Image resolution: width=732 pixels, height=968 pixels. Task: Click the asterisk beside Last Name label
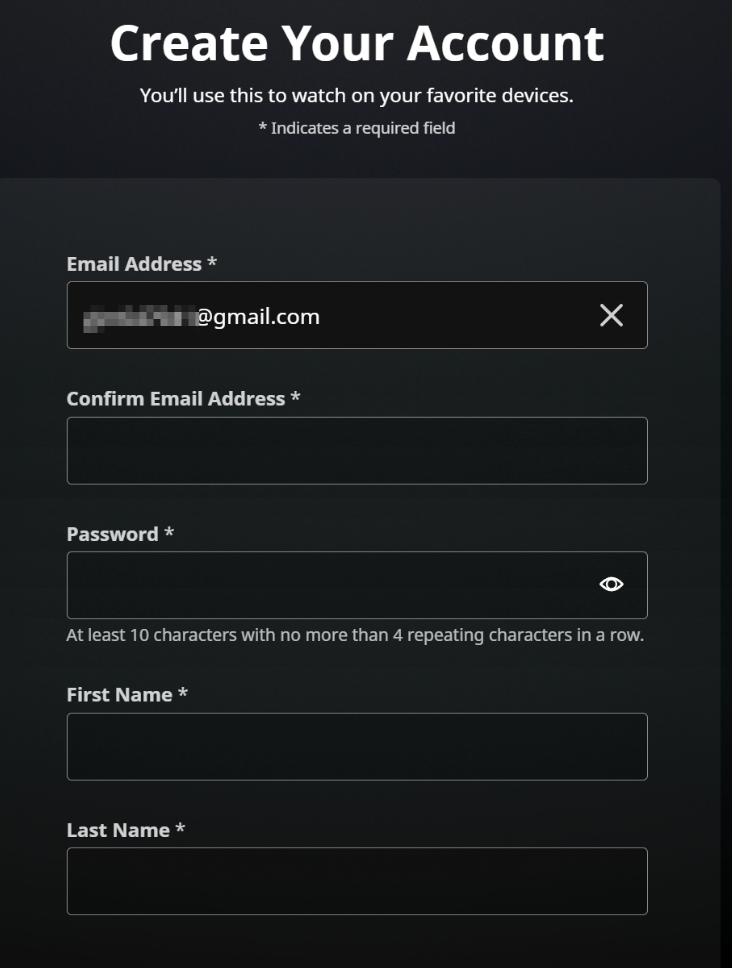pyautogui.click(x=180, y=830)
